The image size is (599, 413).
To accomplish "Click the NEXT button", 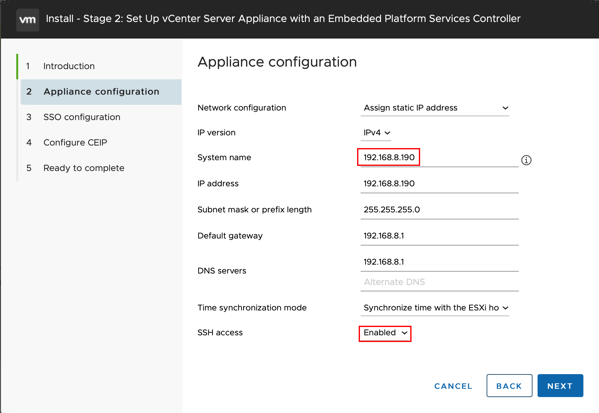I will pos(560,385).
